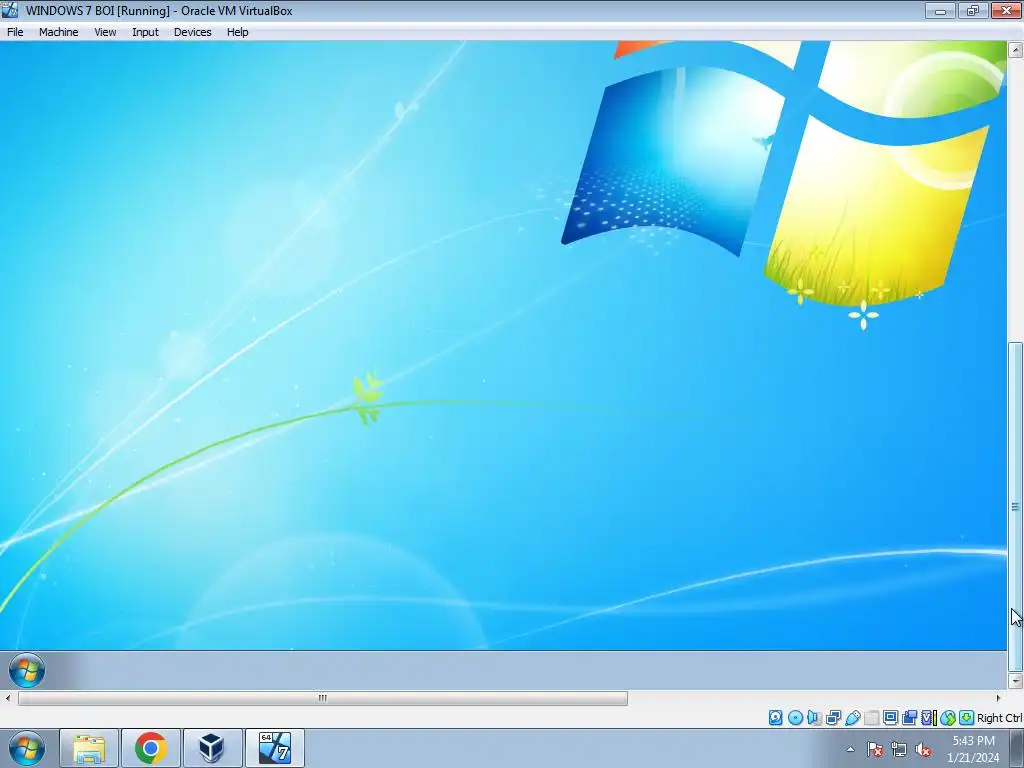1024x768 pixels.
Task: Show hidden system tray icons
Action: [x=850, y=749]
